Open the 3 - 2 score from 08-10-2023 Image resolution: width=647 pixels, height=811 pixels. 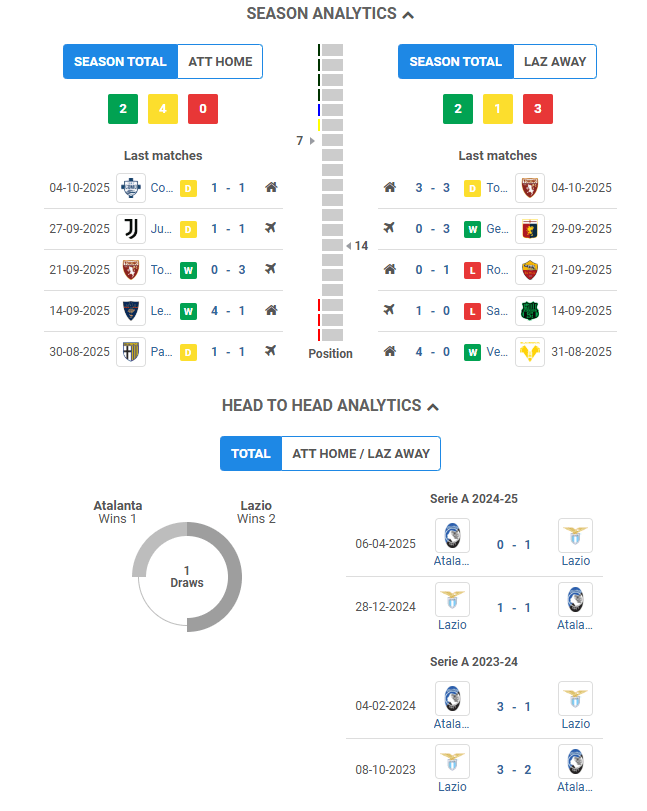pyautogui.click(x=514, y=770)
